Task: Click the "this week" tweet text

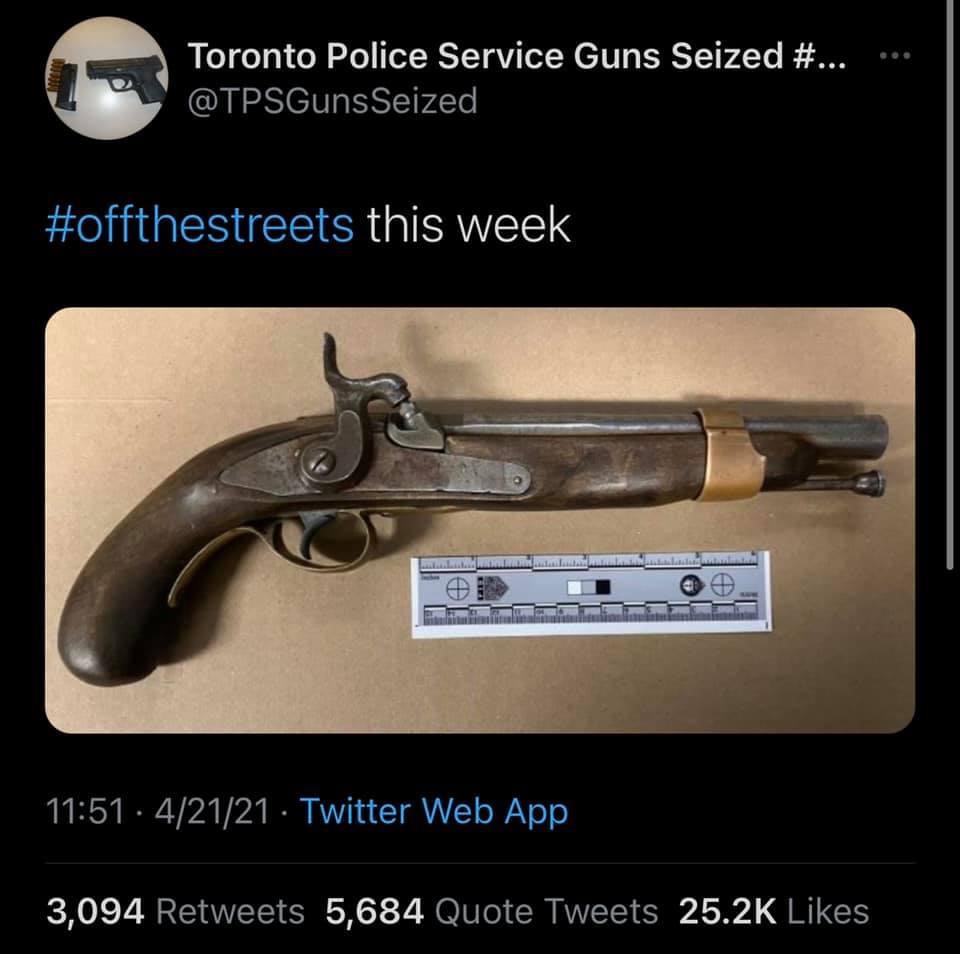Action: click(469, 225)
